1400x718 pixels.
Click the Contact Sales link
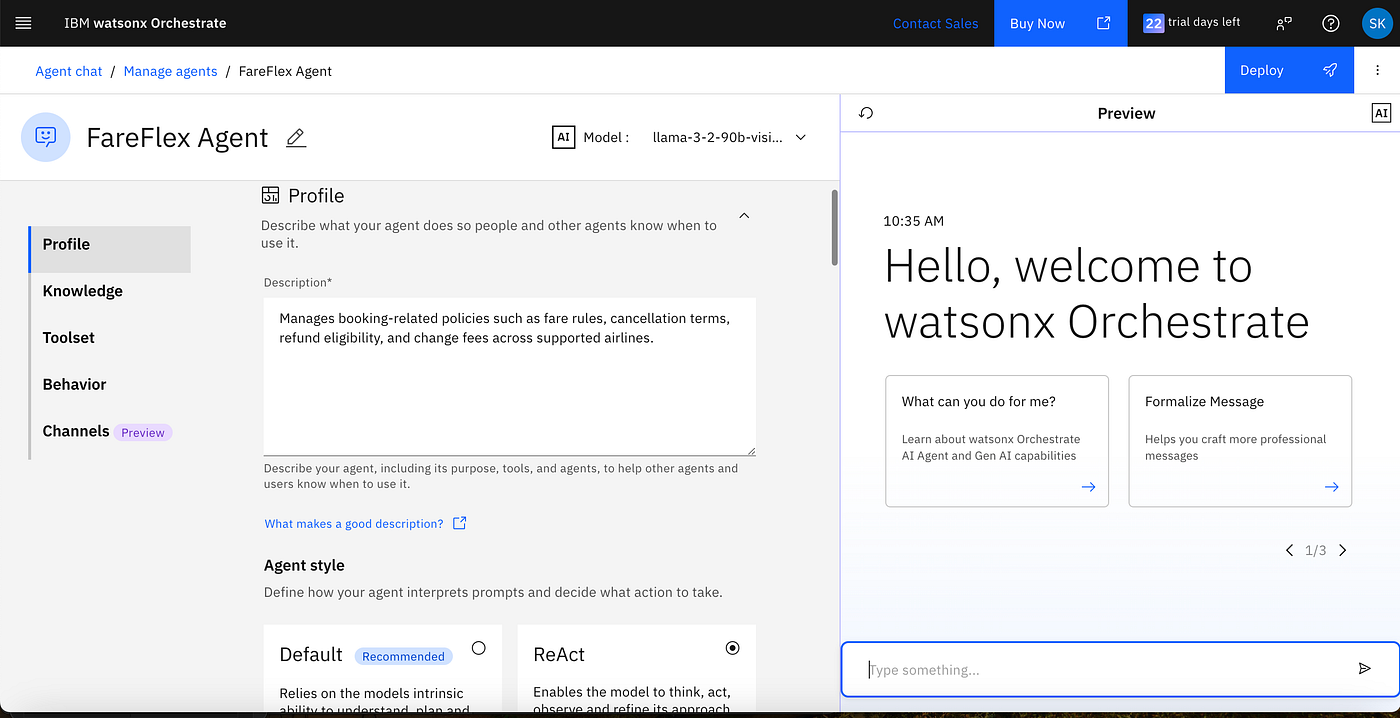click(935, 23)
